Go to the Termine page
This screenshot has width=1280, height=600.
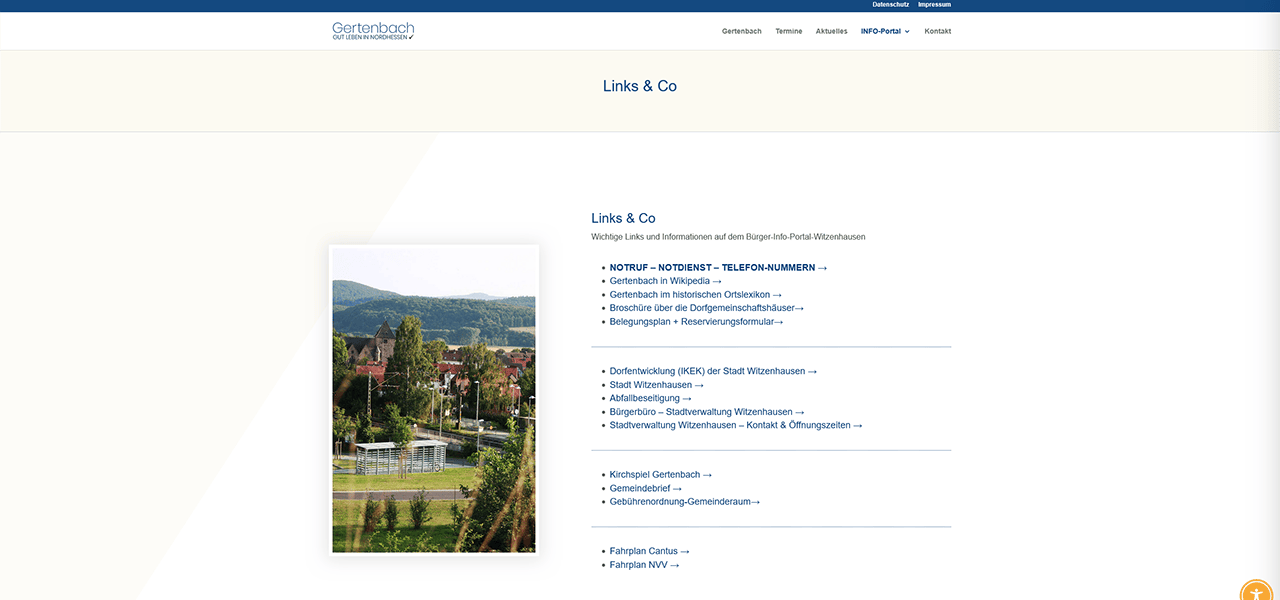click(788, 31)
